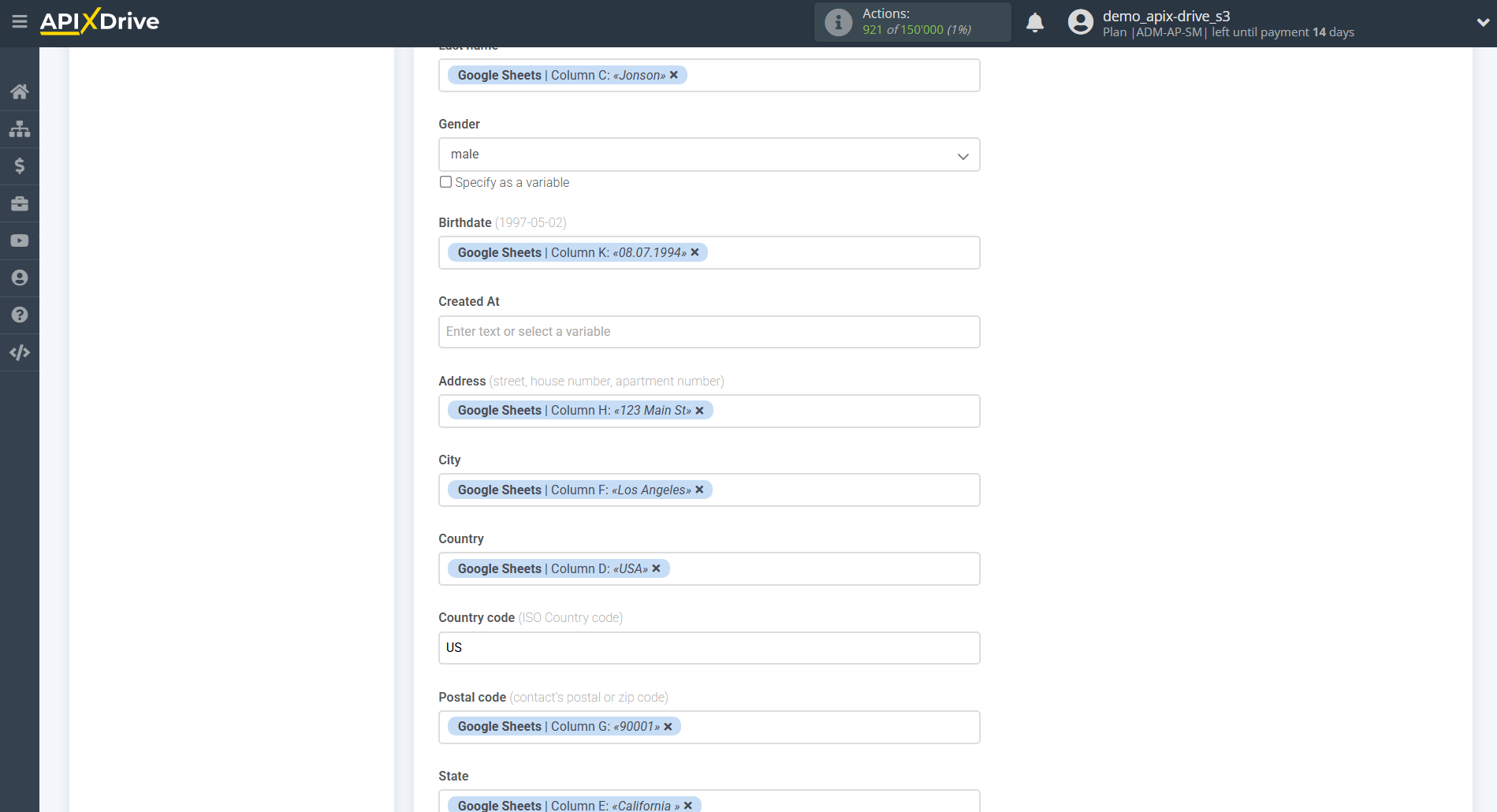The width and height of the screenshot is (1497, 812).
Task: Open the connections hierarchy icon in sidebar
Action: [19, 129]
